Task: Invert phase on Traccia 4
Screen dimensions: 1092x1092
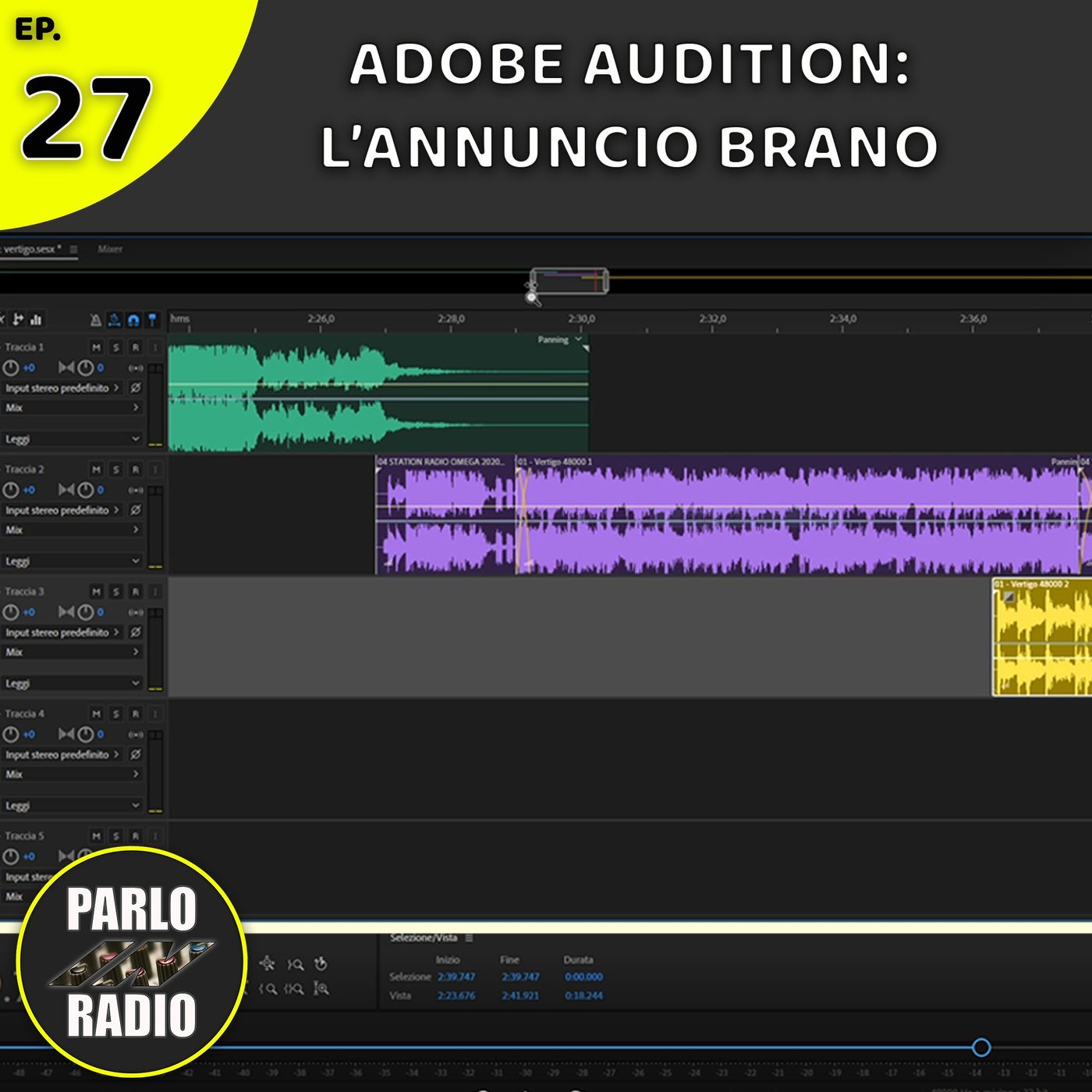Action: click(136, 755)
